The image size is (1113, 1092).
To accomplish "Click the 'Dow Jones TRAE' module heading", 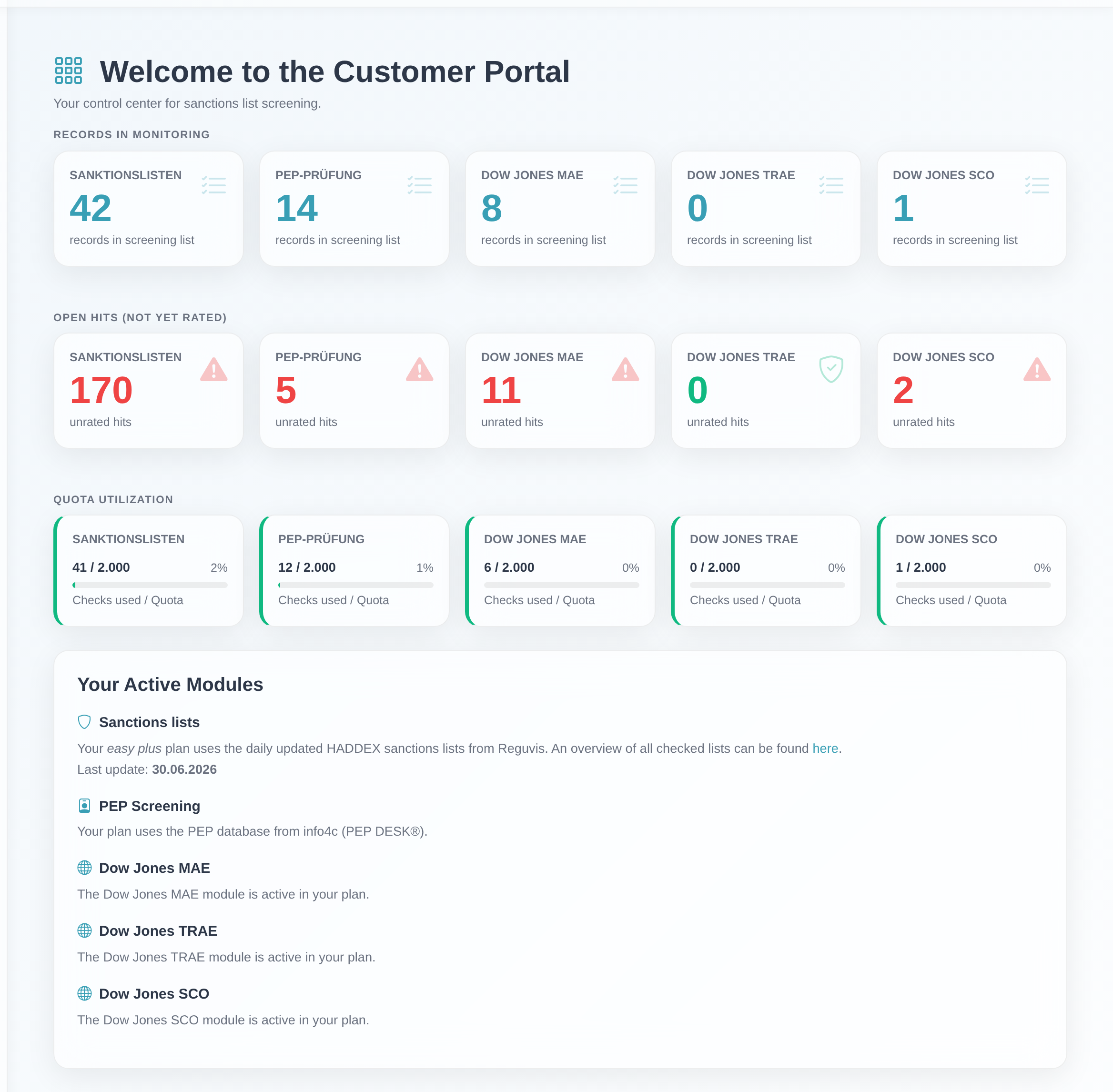I will point(158,931).
